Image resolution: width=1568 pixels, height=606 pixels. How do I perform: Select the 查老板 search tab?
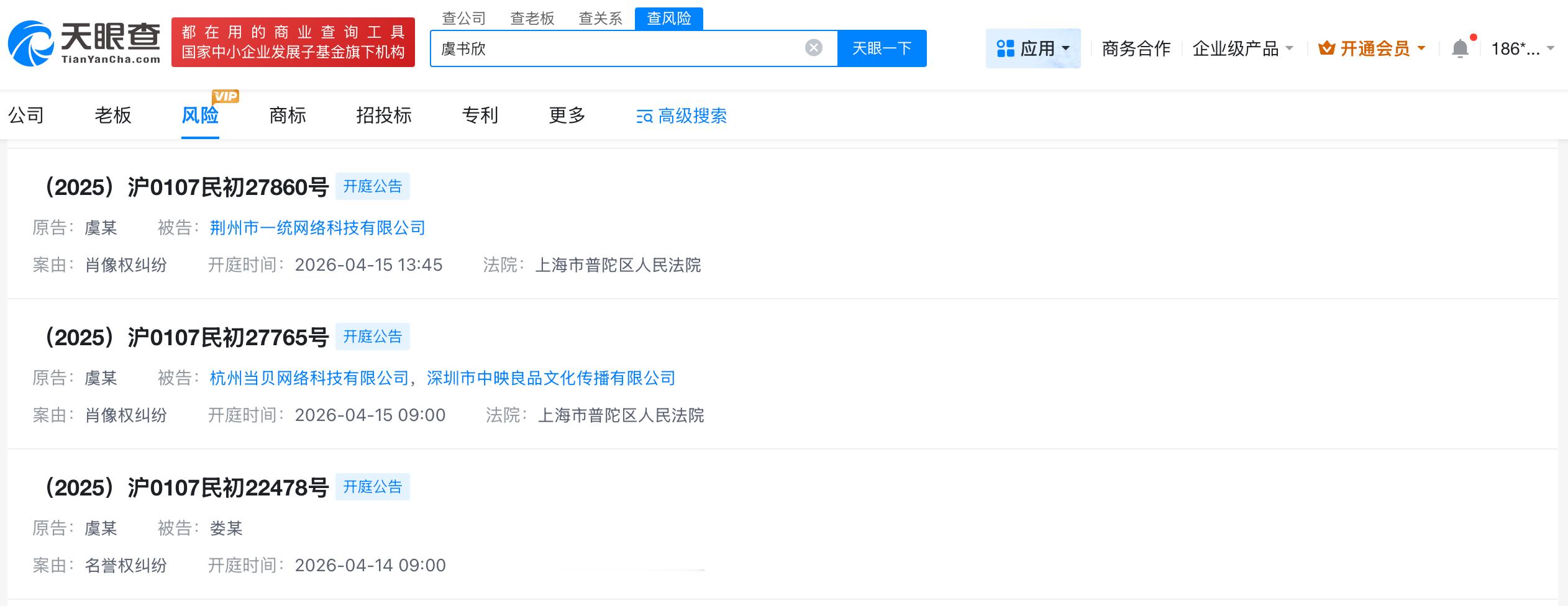532,19
